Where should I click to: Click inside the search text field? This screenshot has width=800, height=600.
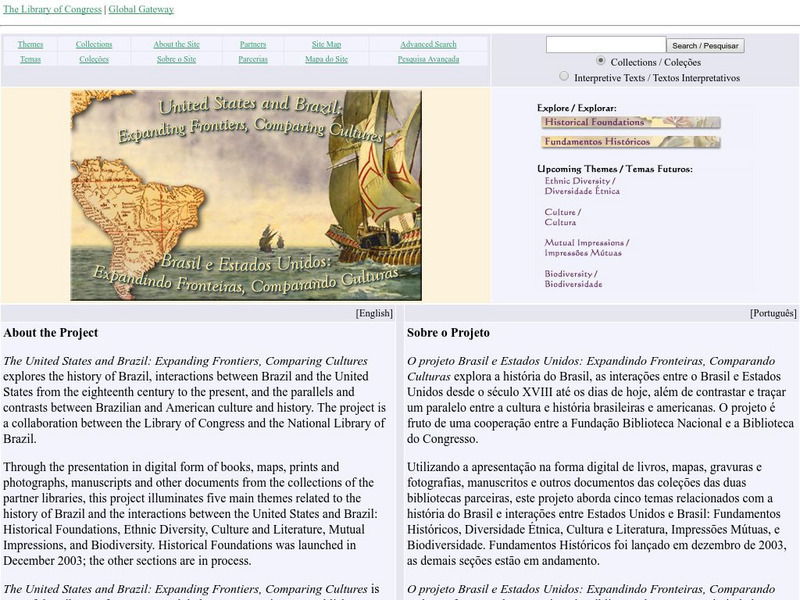tap(605, 44)
